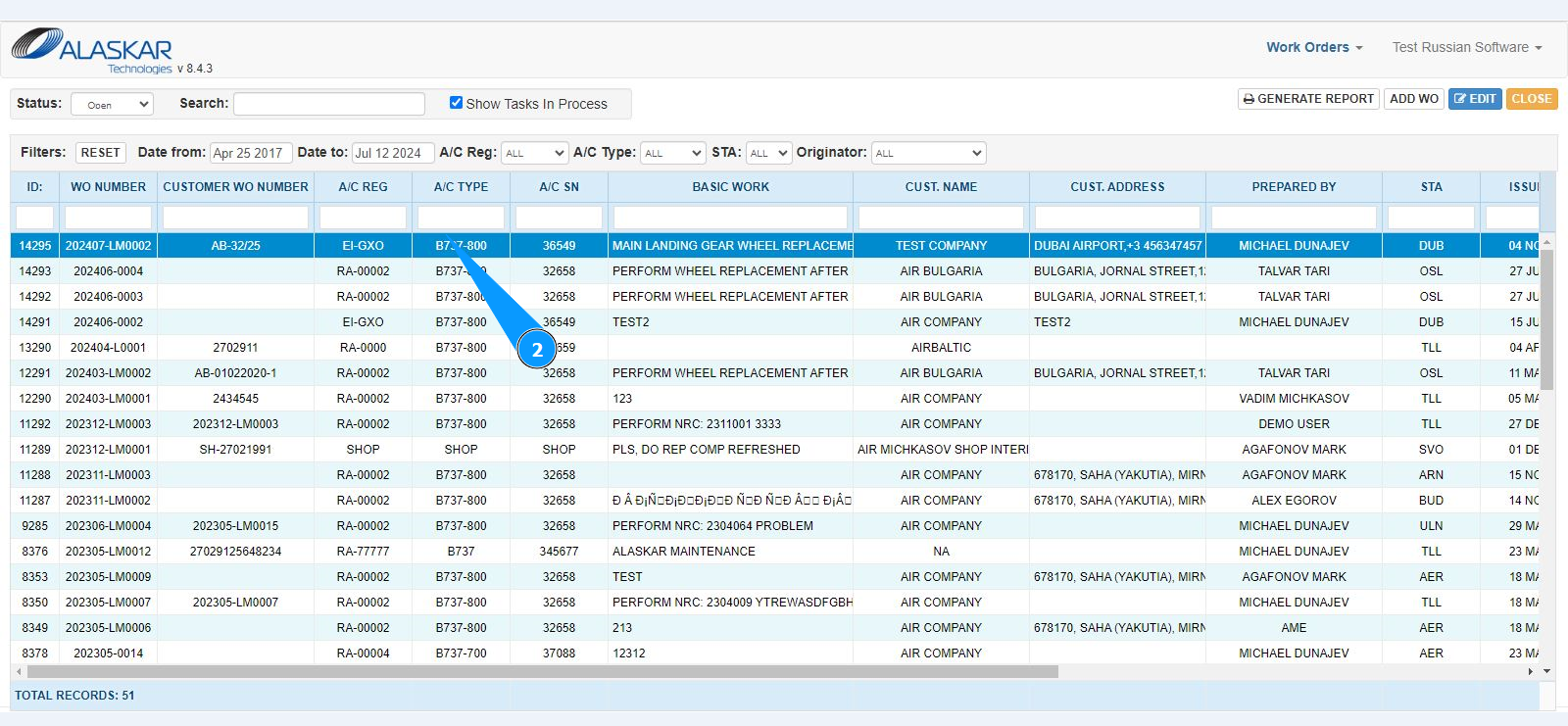This screenshot has height=726, width=1568.
Task: Click the Search input field
Action: [x=329, y=104]
